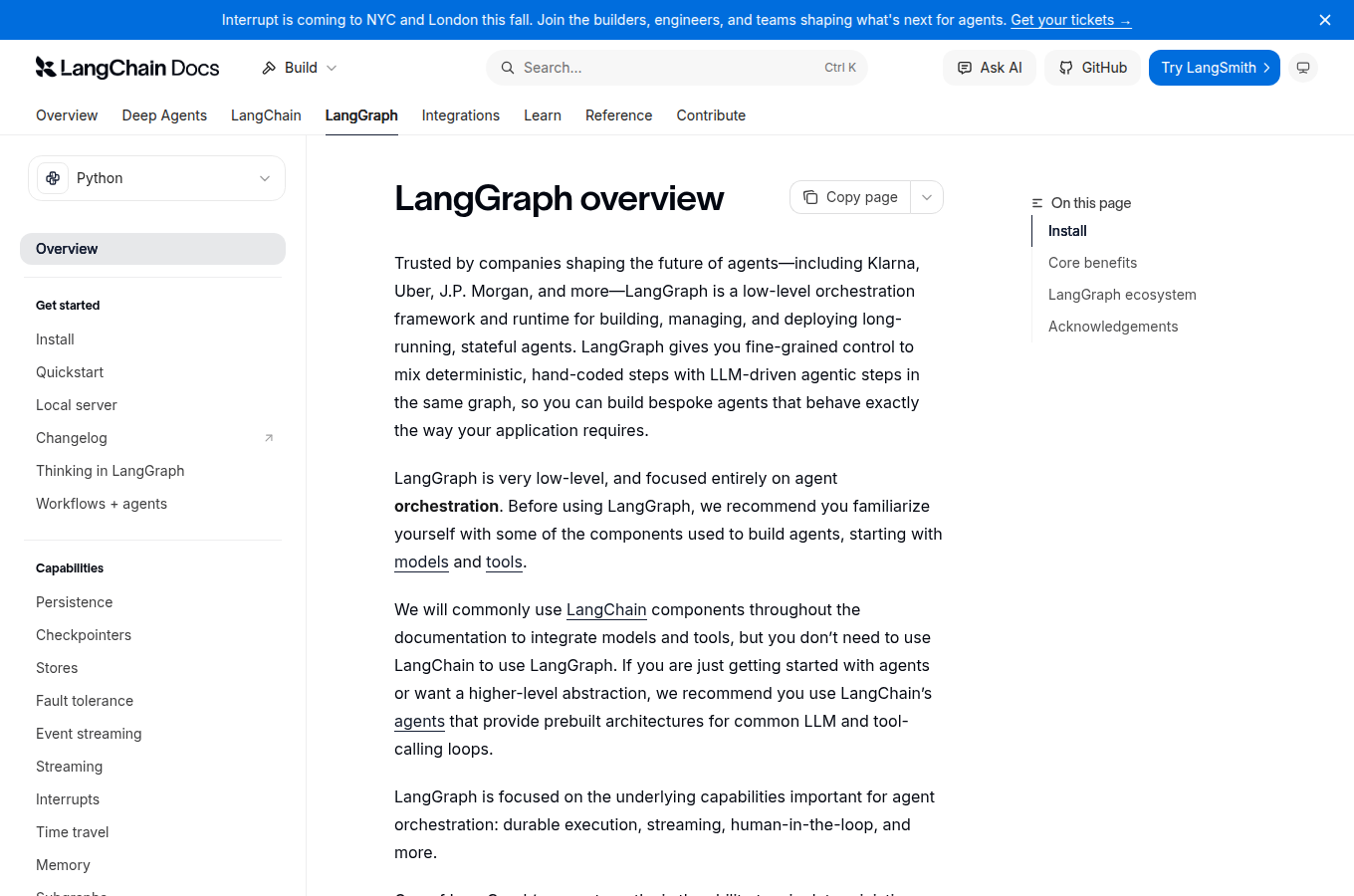
Task: Jump to Acknowledgements section
Action: (1113, 327)
